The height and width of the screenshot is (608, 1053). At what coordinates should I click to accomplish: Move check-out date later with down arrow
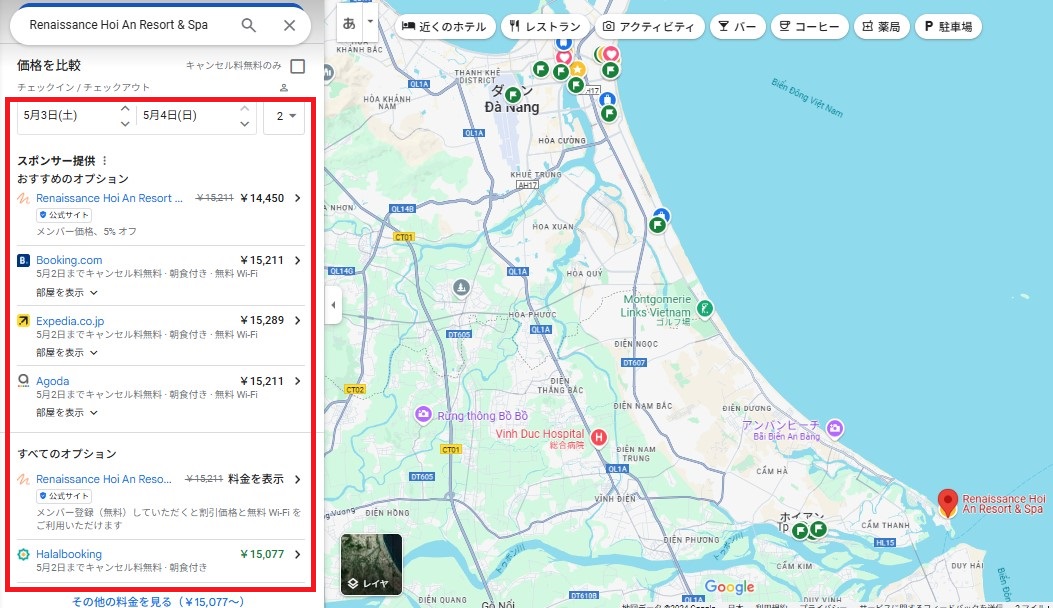tap(244, 124)
